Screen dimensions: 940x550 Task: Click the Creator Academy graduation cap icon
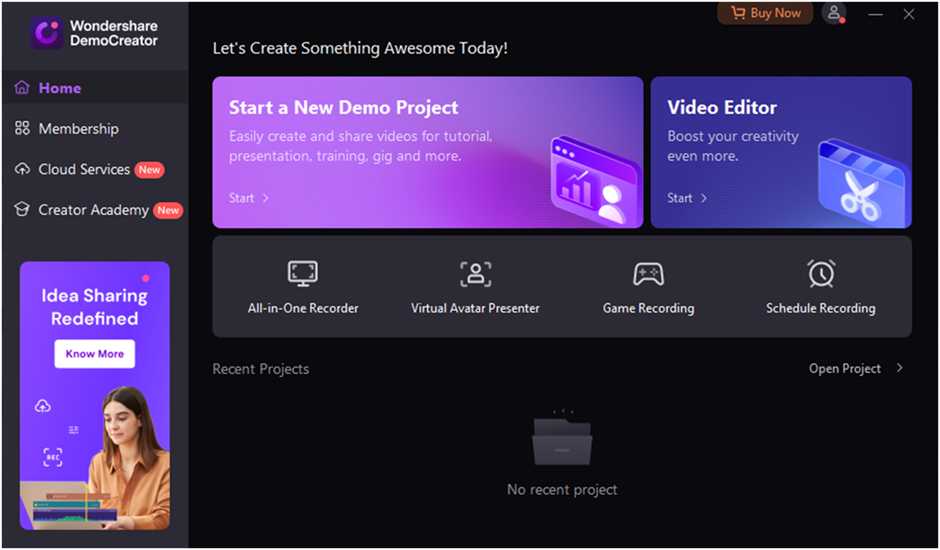point(22,210)
